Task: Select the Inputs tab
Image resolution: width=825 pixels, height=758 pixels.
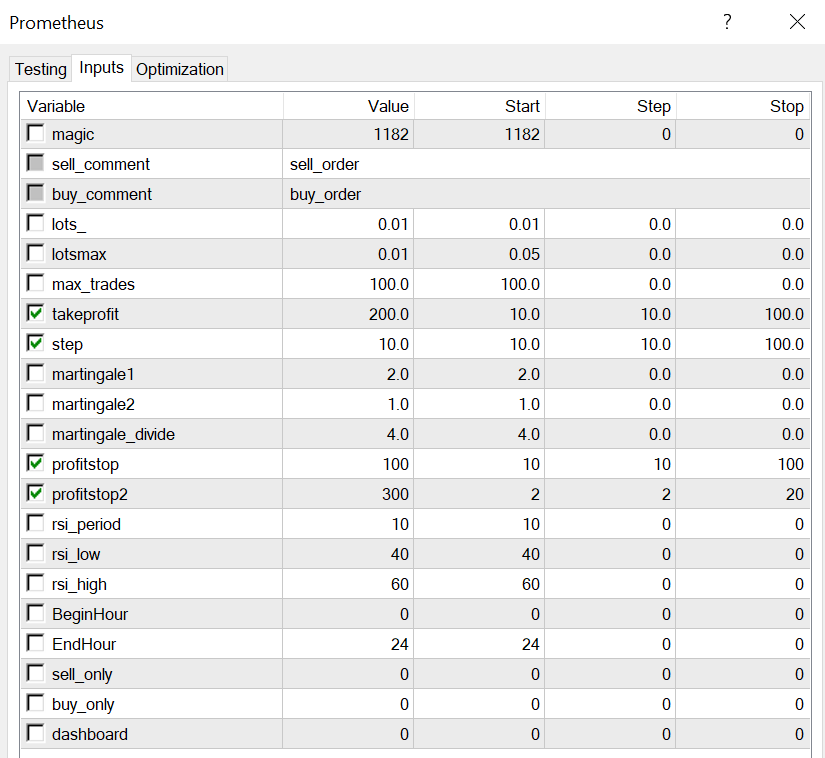Action: tap(101, 67)
